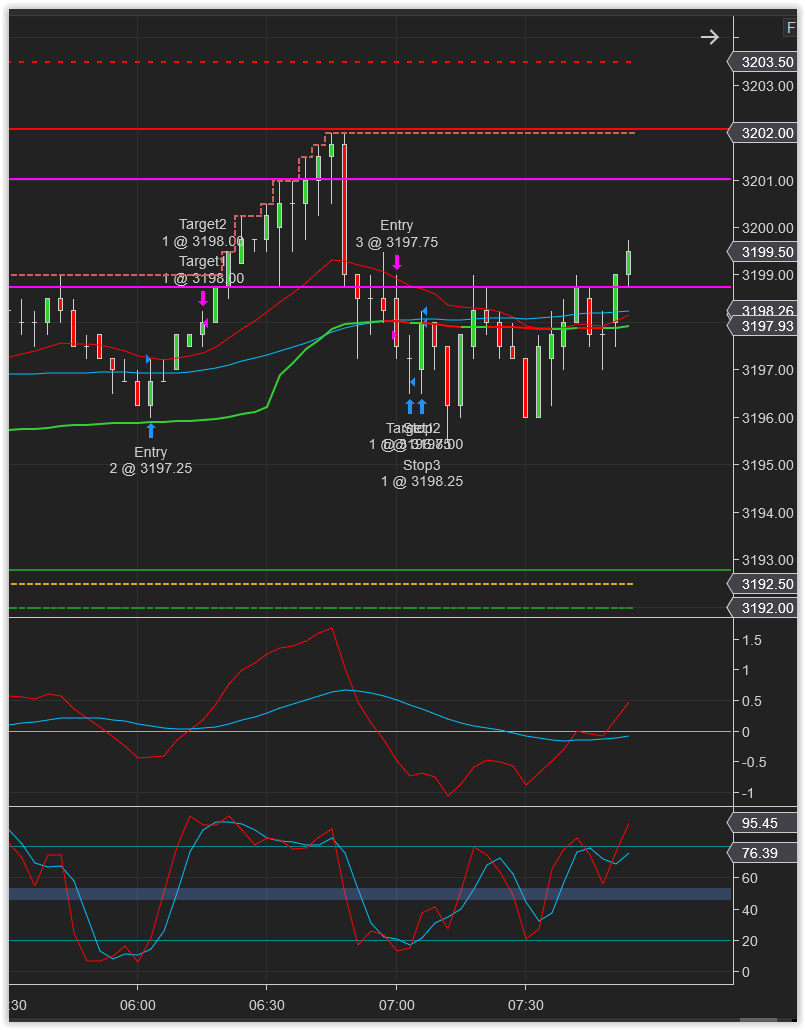
Task: Select the magenta down arrow below Entry 3 @ 3197.75
Action: click(397, 263)
